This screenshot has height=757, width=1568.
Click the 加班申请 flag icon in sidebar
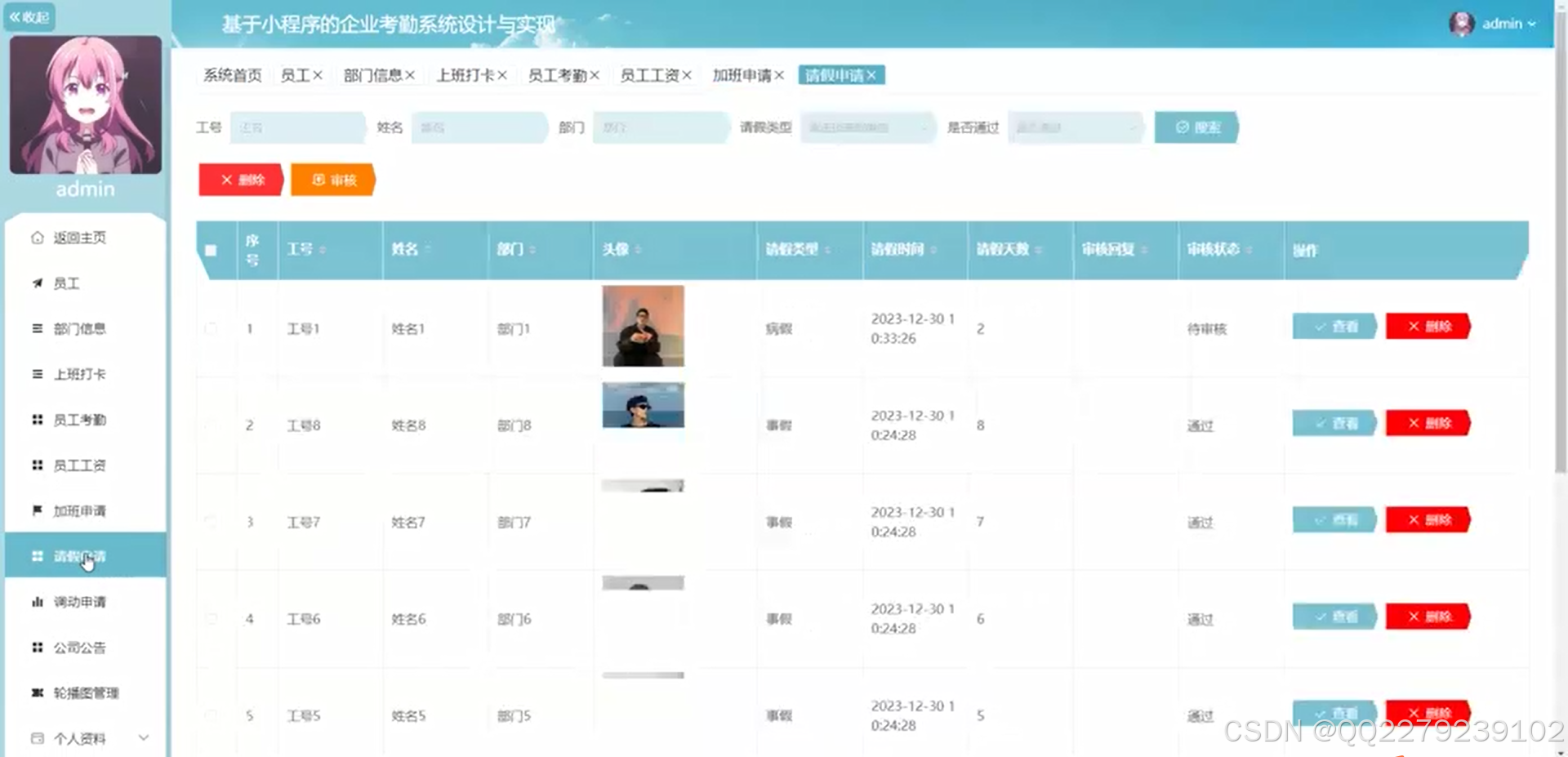[38, 510]
